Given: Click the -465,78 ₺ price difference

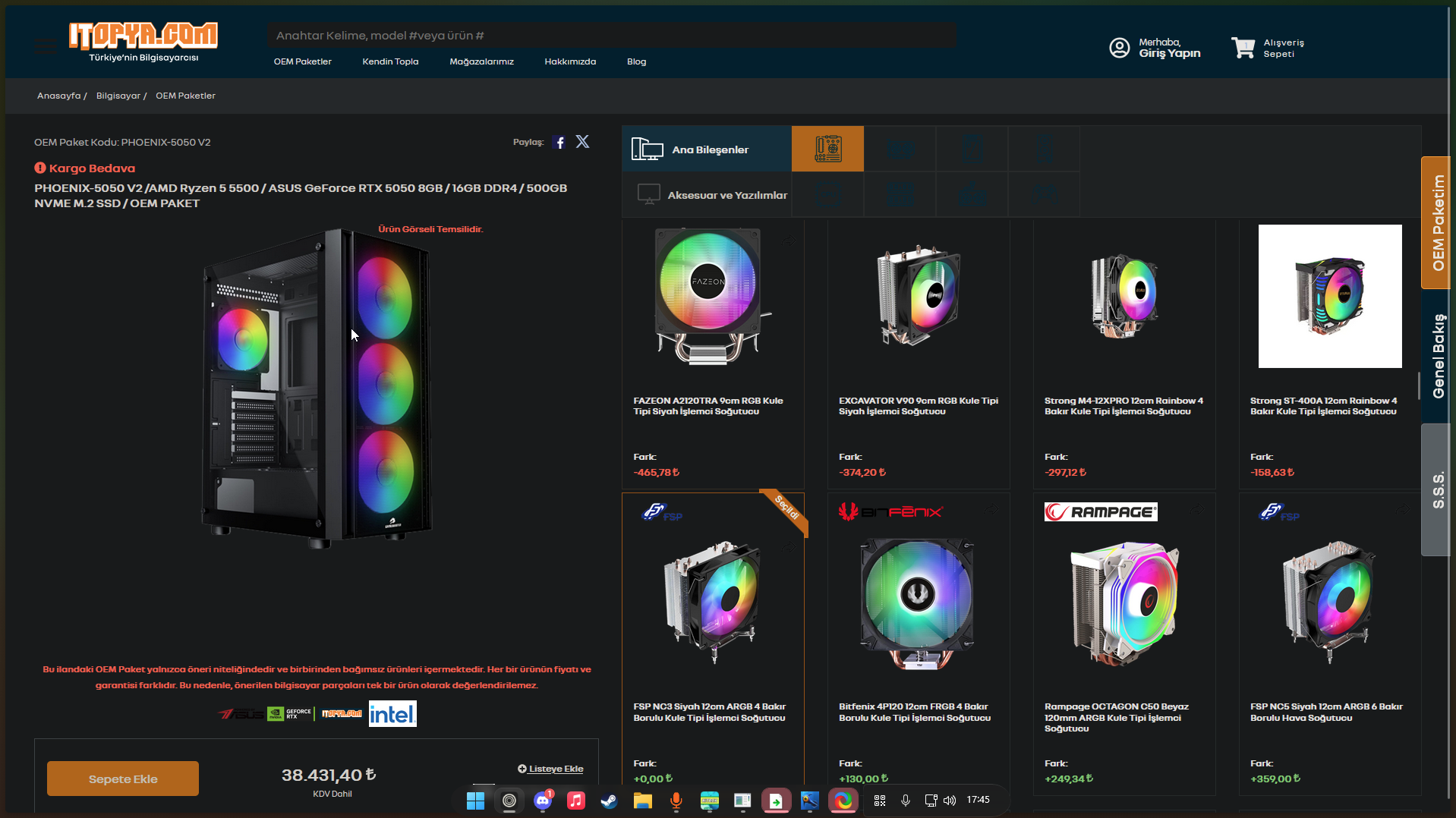Looking at the screenshot, I should click(656, 473).
